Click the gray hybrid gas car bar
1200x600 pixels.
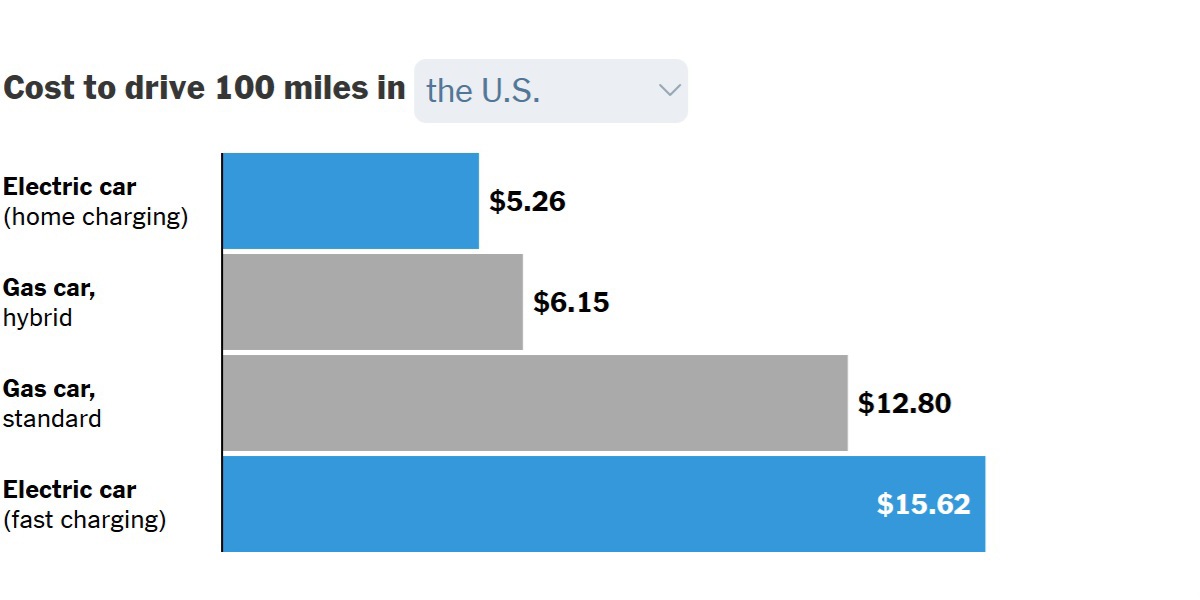click(372, 302)
